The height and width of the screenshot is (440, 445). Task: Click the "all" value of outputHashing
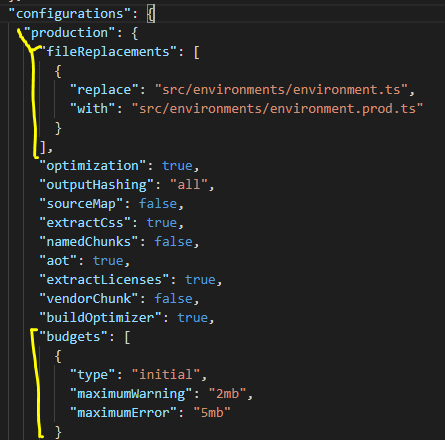(189, 185)
